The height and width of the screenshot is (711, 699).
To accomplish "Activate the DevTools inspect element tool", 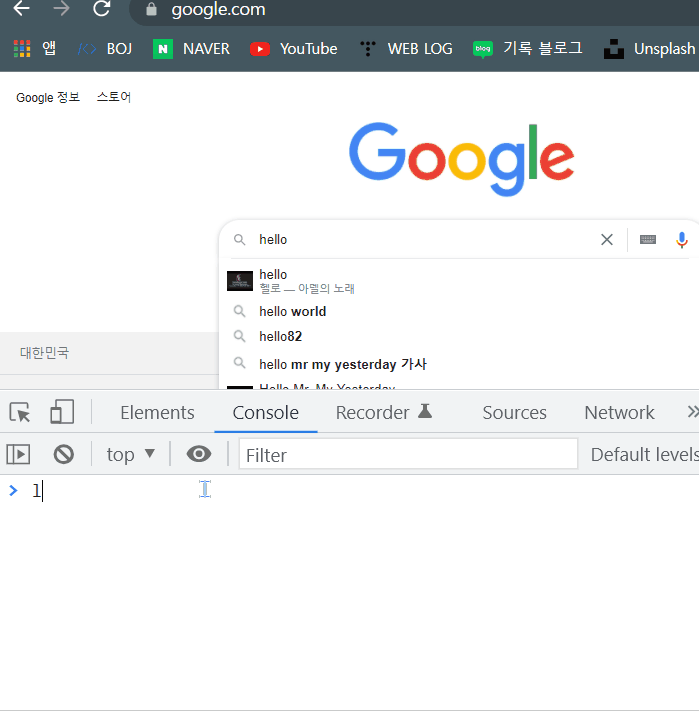I will (19, 412).
